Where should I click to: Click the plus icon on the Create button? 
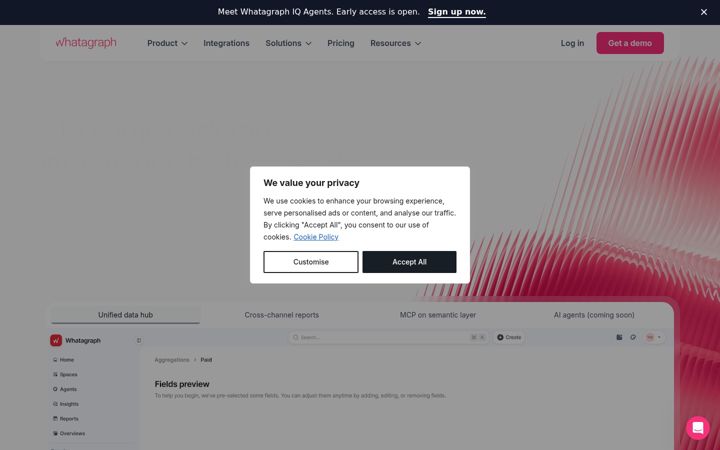pyautogui.click(x=501, y=337)
